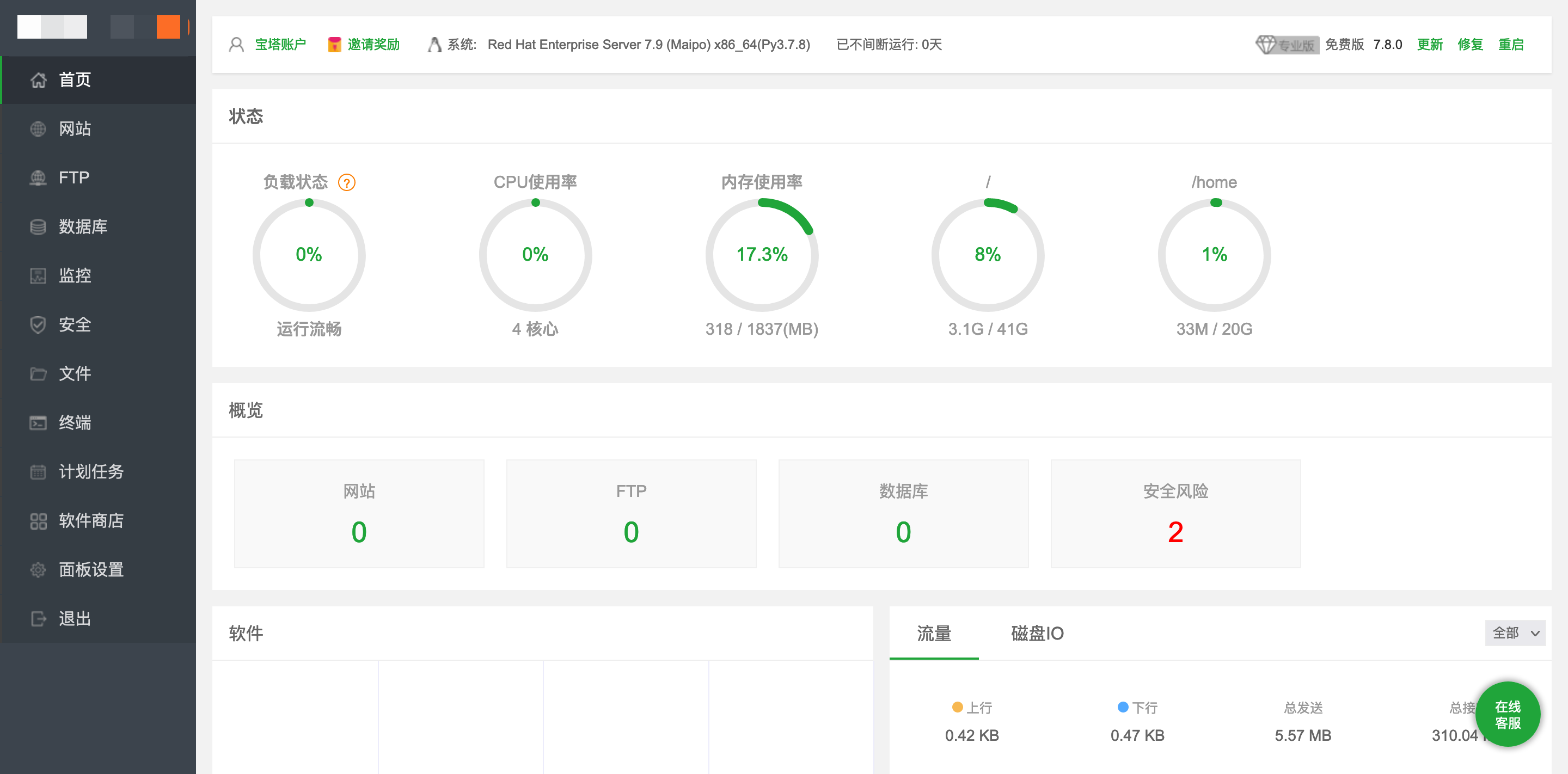The height and width of the screenshot is (774, 1568).
Task: Click the 软件商店 grid icon
Action: [x=38, y=521]
